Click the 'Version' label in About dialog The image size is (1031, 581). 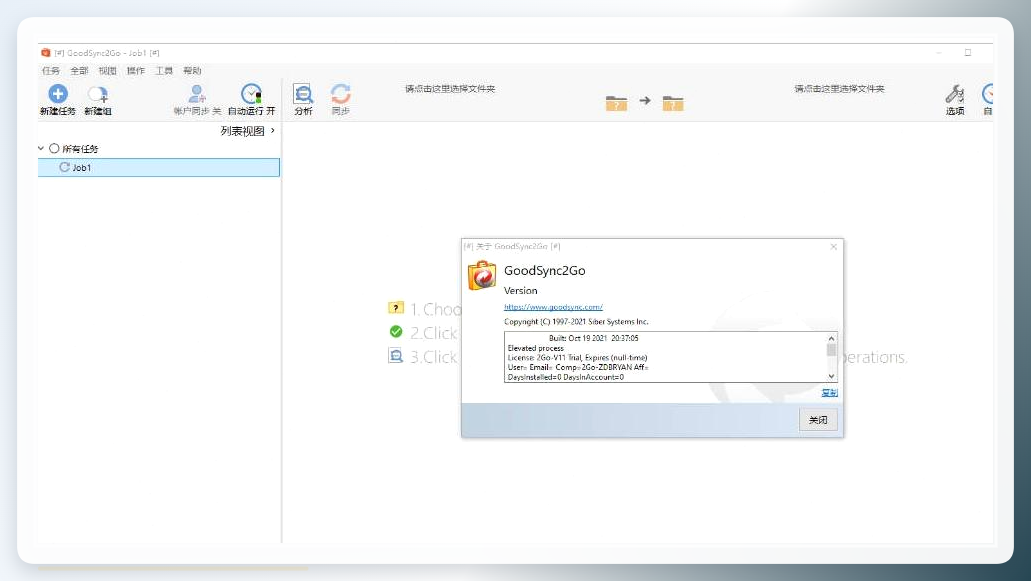point(521,290)
